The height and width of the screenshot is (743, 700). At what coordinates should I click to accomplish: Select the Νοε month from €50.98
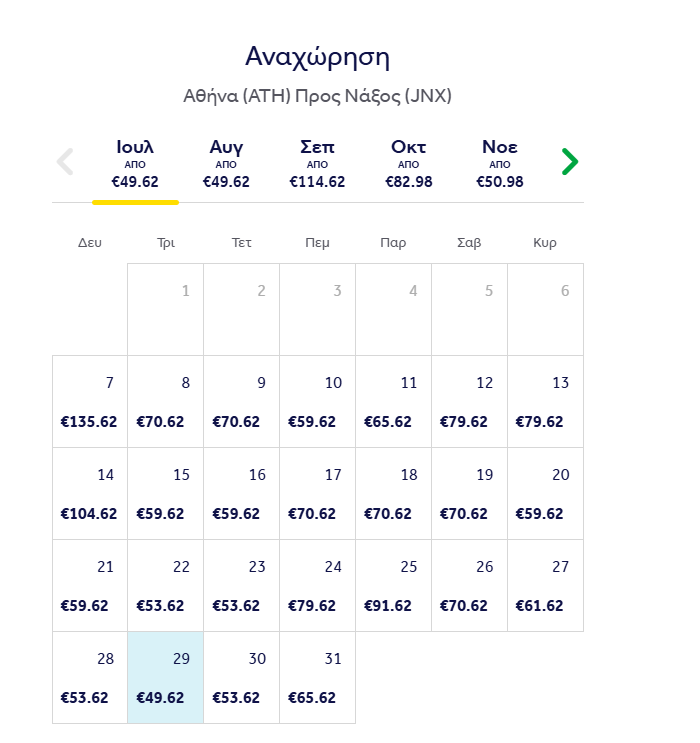coord(500,164)
